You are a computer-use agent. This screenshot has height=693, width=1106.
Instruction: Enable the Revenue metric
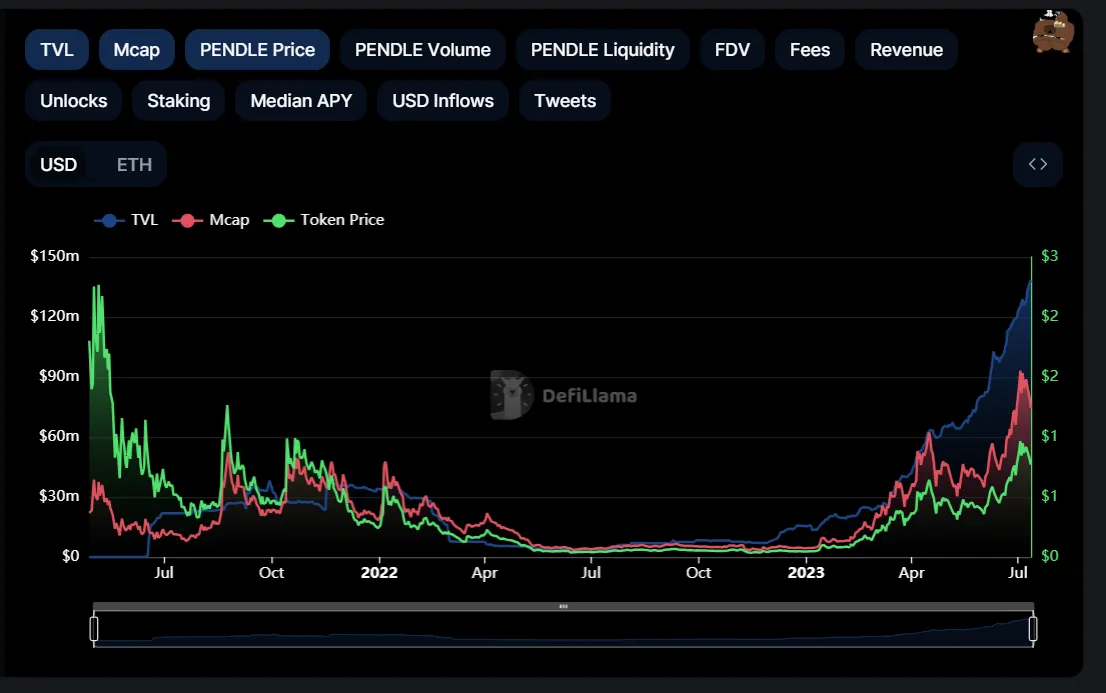906,50
